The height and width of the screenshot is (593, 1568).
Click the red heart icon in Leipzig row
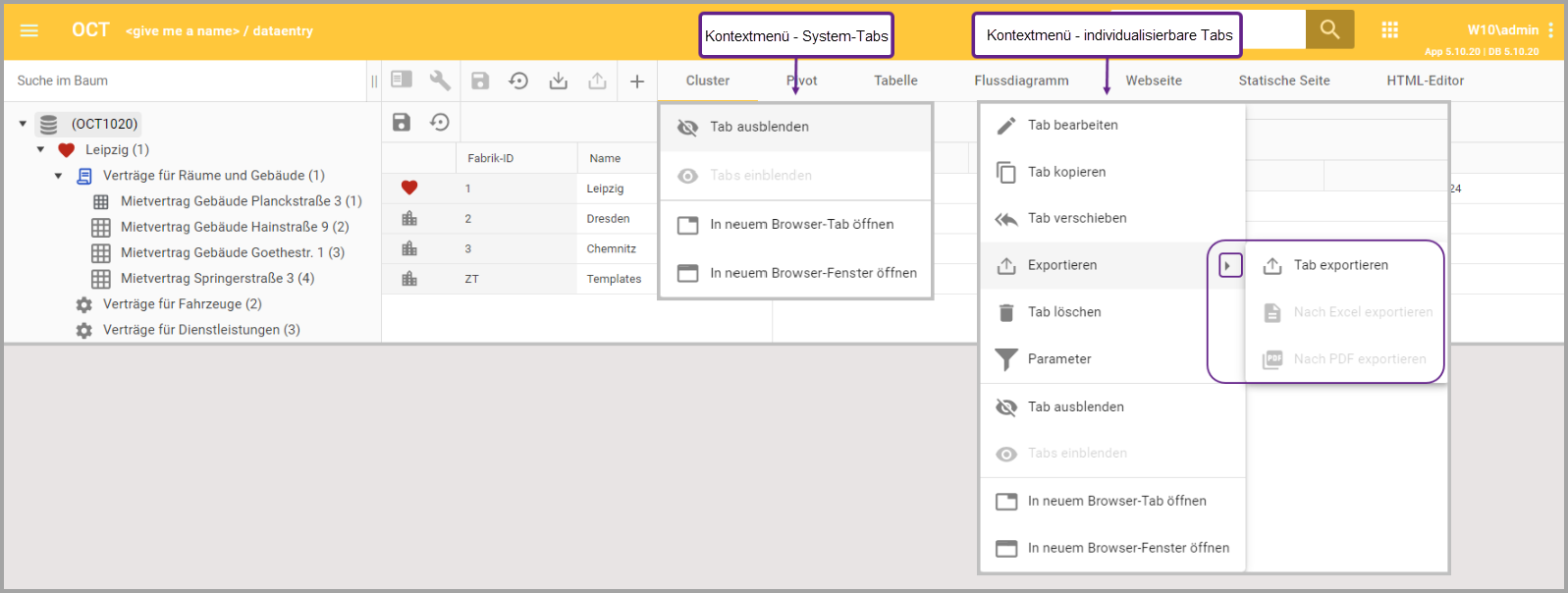click(409, 188)
